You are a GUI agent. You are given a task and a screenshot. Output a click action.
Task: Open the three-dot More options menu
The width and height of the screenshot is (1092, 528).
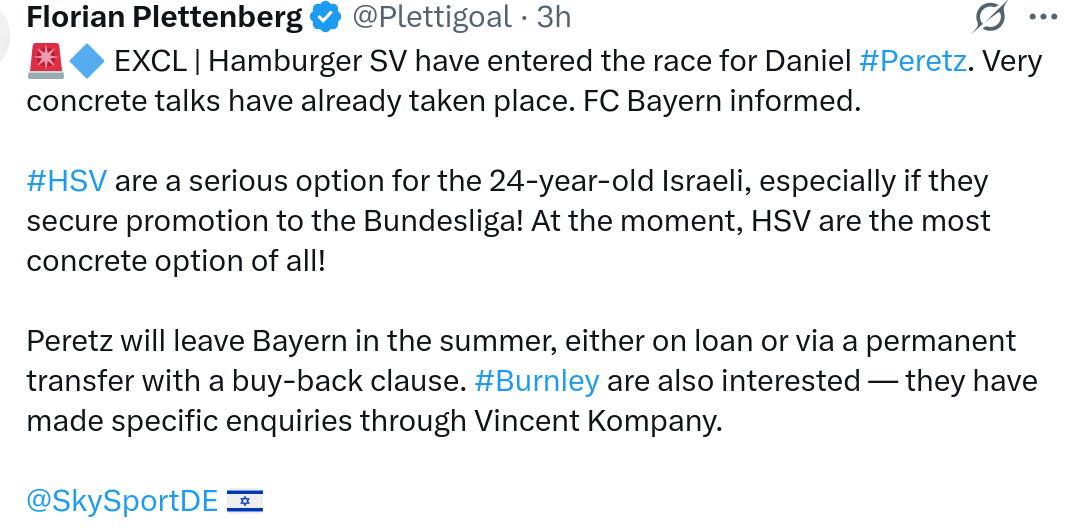point(1043,17)
